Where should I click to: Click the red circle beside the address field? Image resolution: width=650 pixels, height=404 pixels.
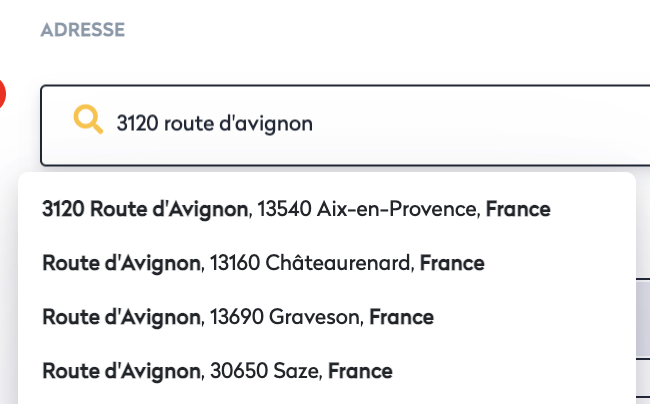(x=2, y=94)
